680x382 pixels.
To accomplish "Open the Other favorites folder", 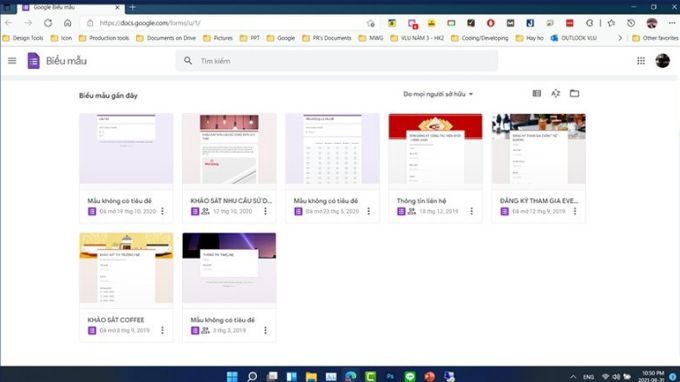I will [x=656, y=38].
